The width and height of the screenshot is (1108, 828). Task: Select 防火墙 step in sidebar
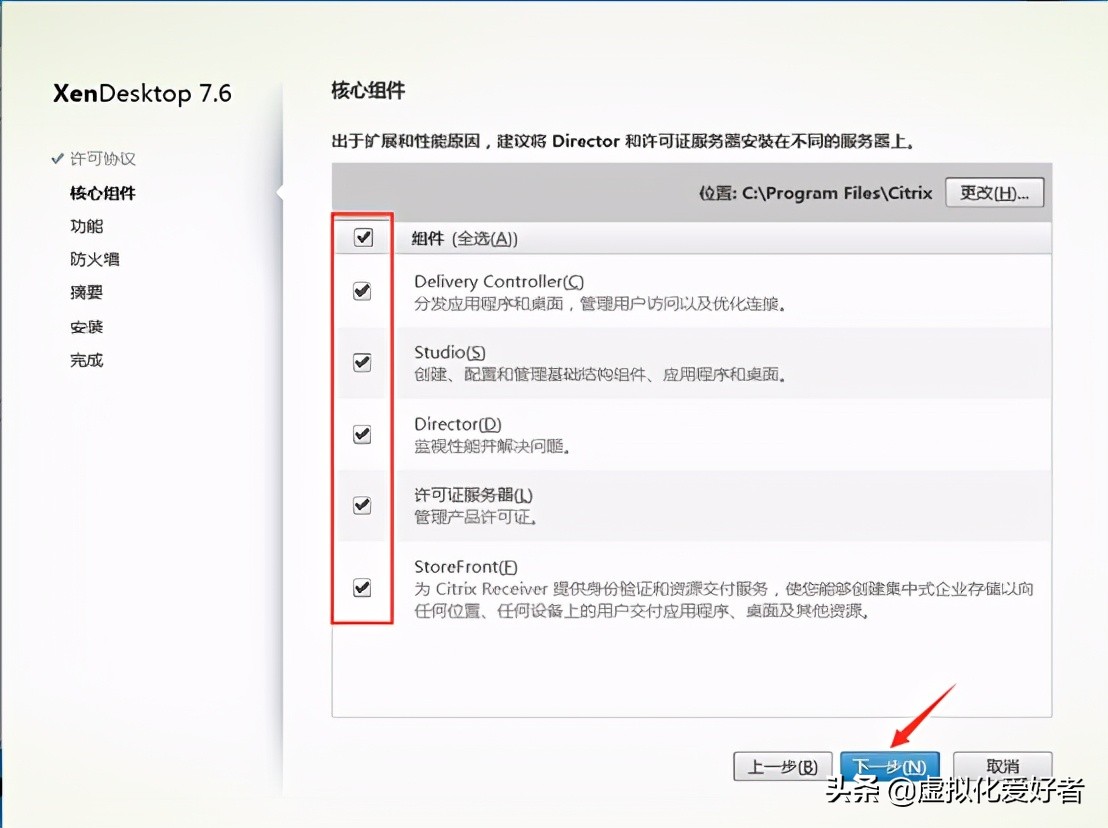[95, 259]
